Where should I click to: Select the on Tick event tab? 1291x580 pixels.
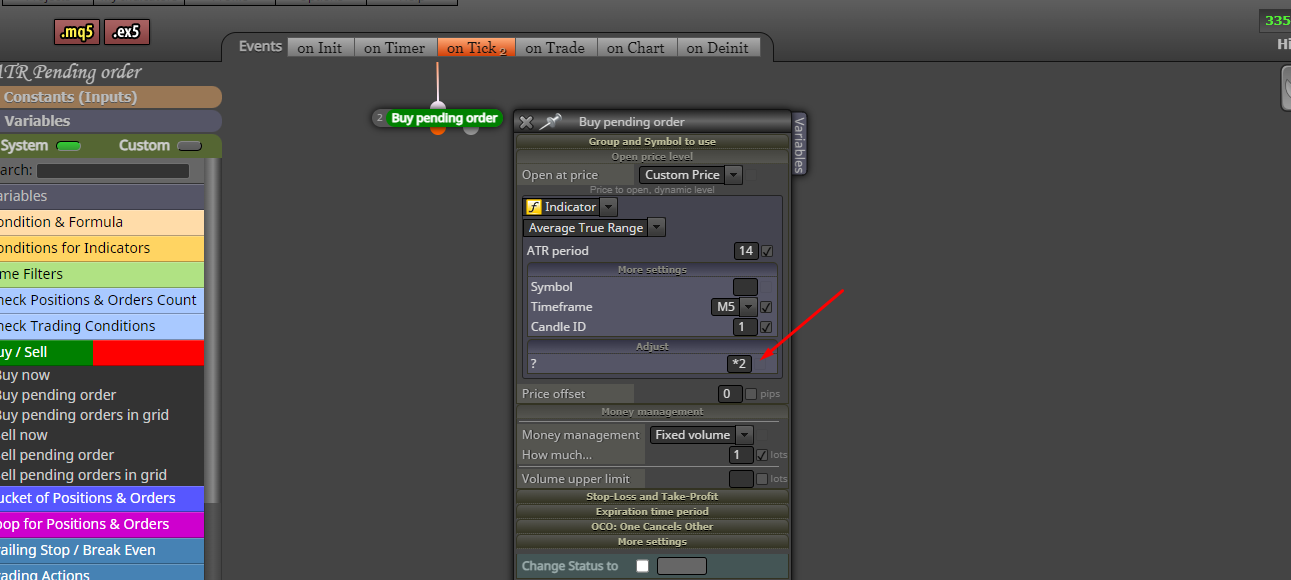tap(476, 47)
